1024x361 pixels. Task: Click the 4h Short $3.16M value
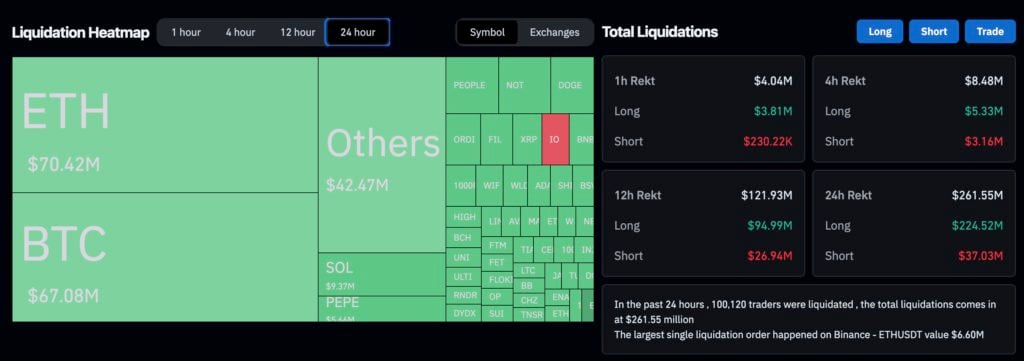pyautogui.click(x=984, y=141)
